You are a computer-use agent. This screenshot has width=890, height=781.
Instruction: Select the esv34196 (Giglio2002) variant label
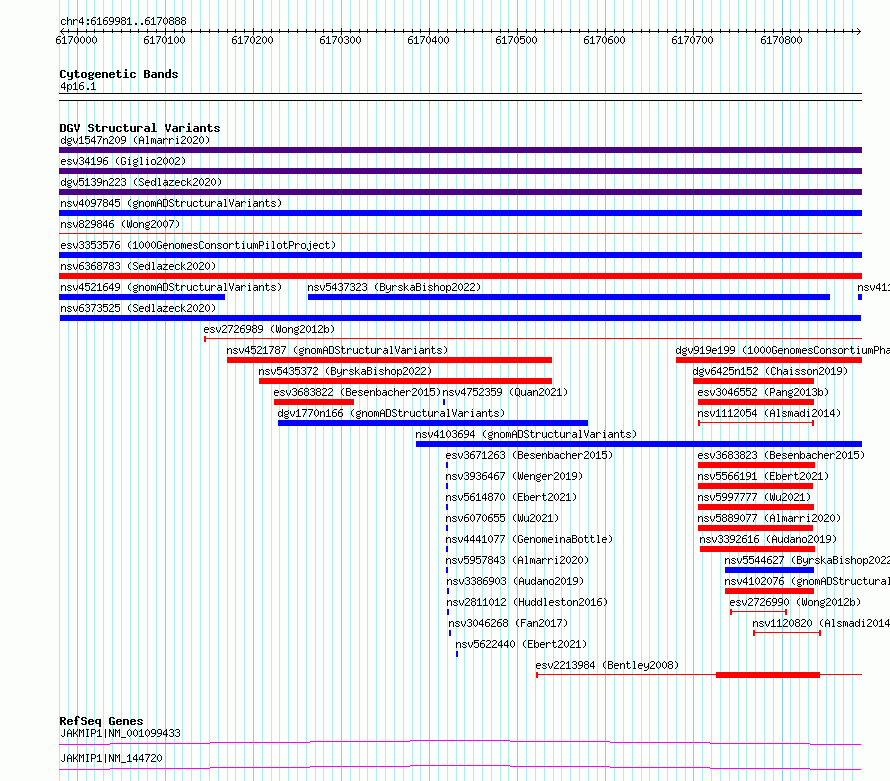click(x=123, y=161)
